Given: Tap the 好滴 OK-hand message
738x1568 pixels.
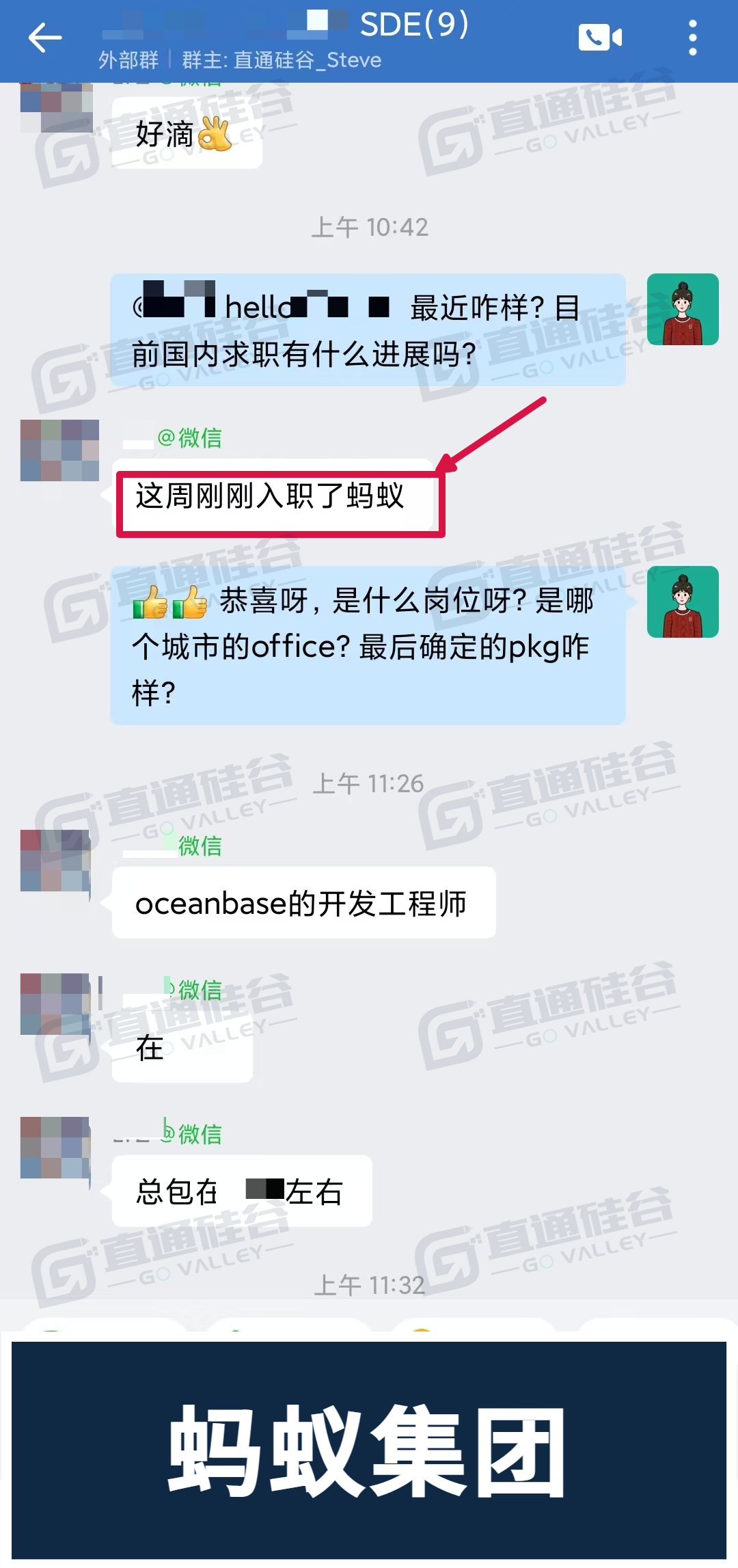Looking at the screenshot, I should coord(187,133).
